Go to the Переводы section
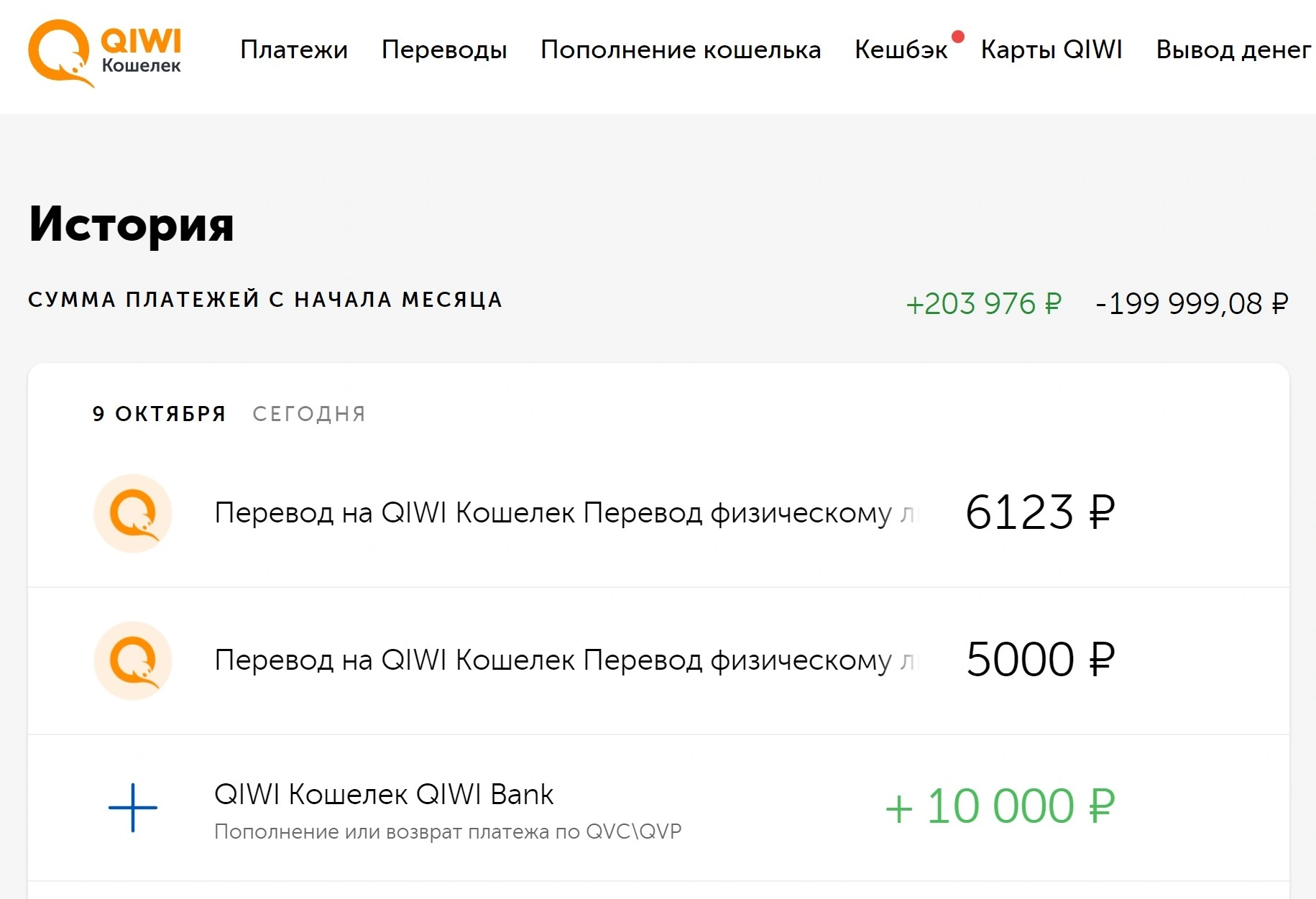 click(444, 50)
